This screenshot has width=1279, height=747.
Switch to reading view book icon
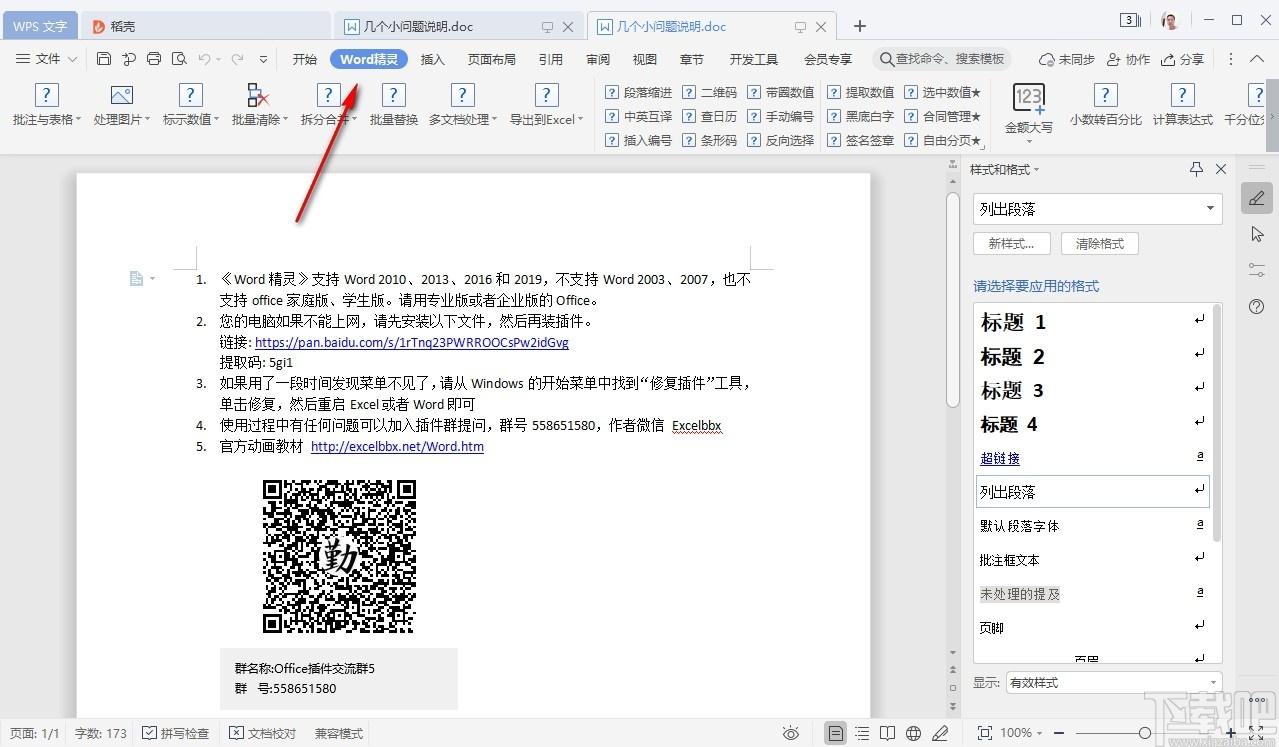point(887,733)
